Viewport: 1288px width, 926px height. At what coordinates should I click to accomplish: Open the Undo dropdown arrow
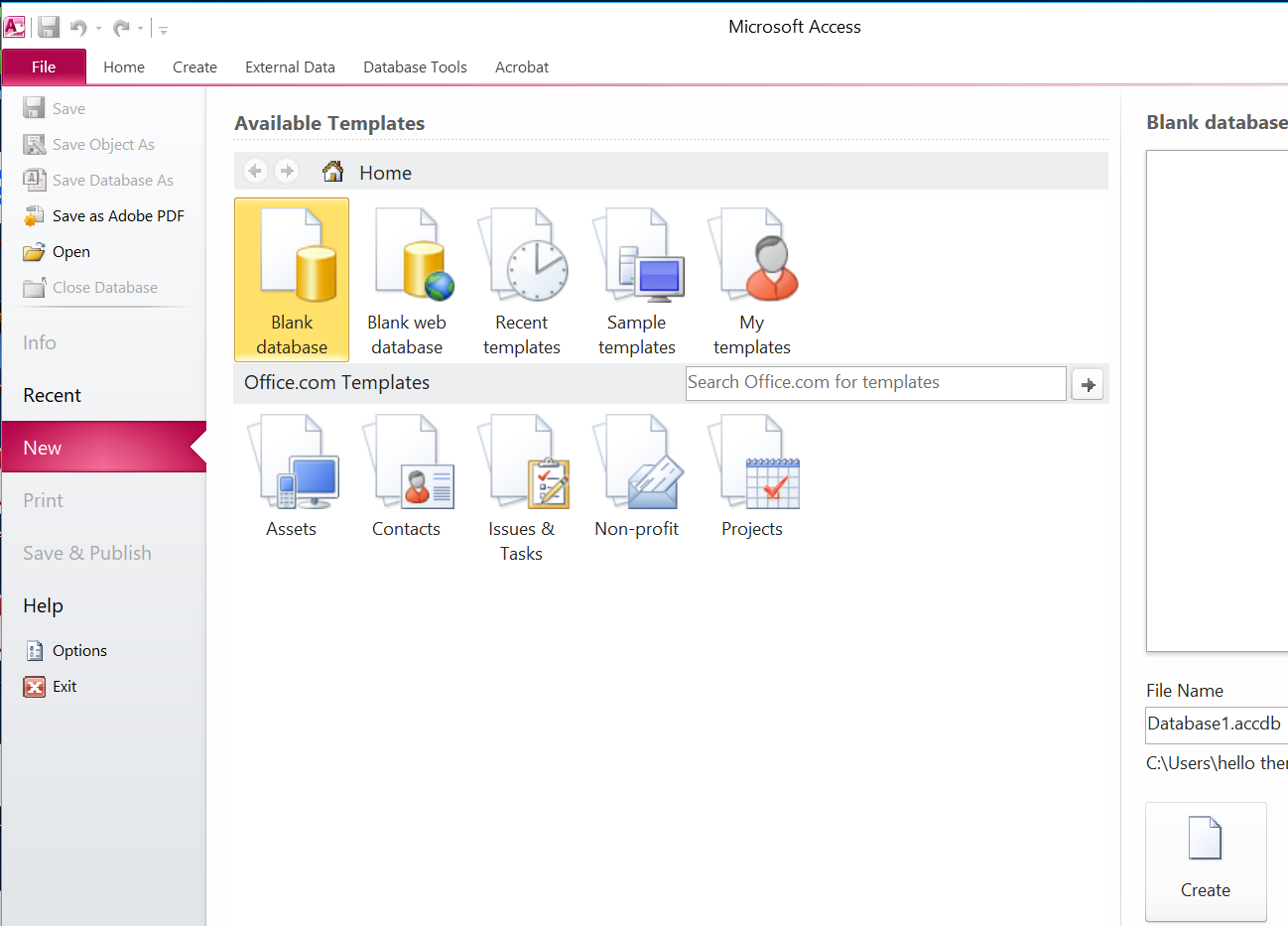(98, 29)
